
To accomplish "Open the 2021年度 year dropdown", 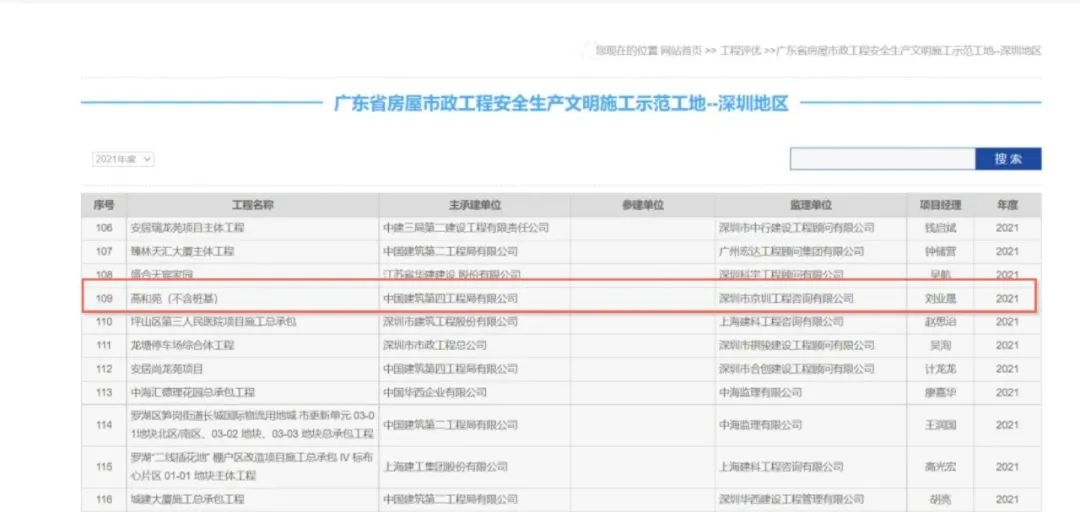I will [x=123, y=159].
